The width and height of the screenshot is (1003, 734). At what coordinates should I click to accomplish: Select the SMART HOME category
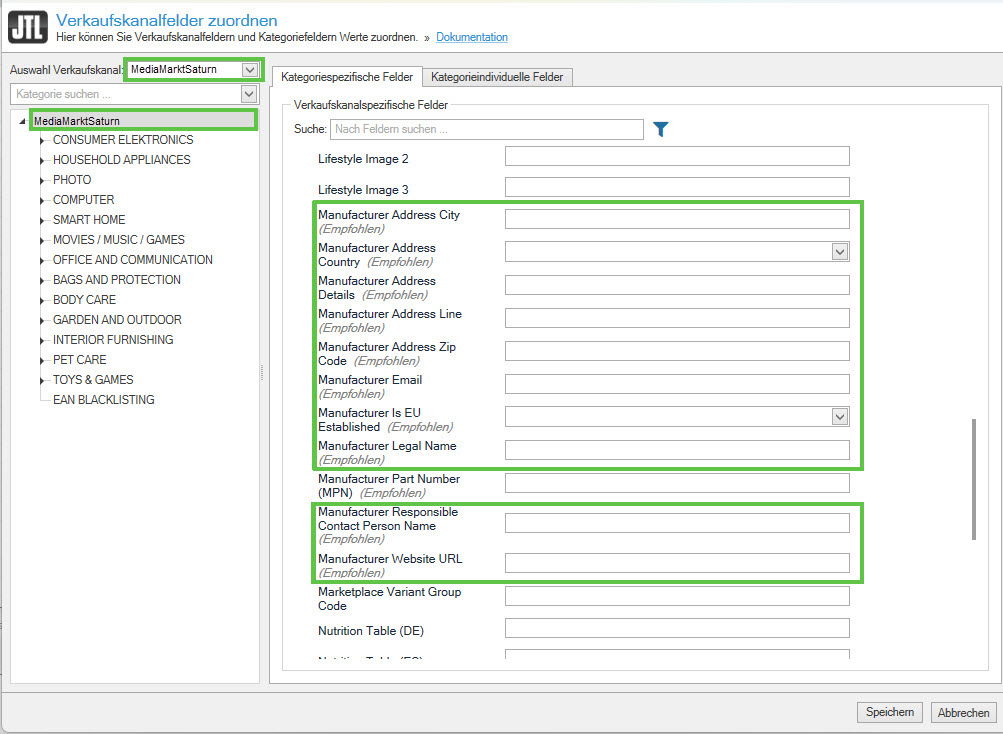click(x=89, y=220)
